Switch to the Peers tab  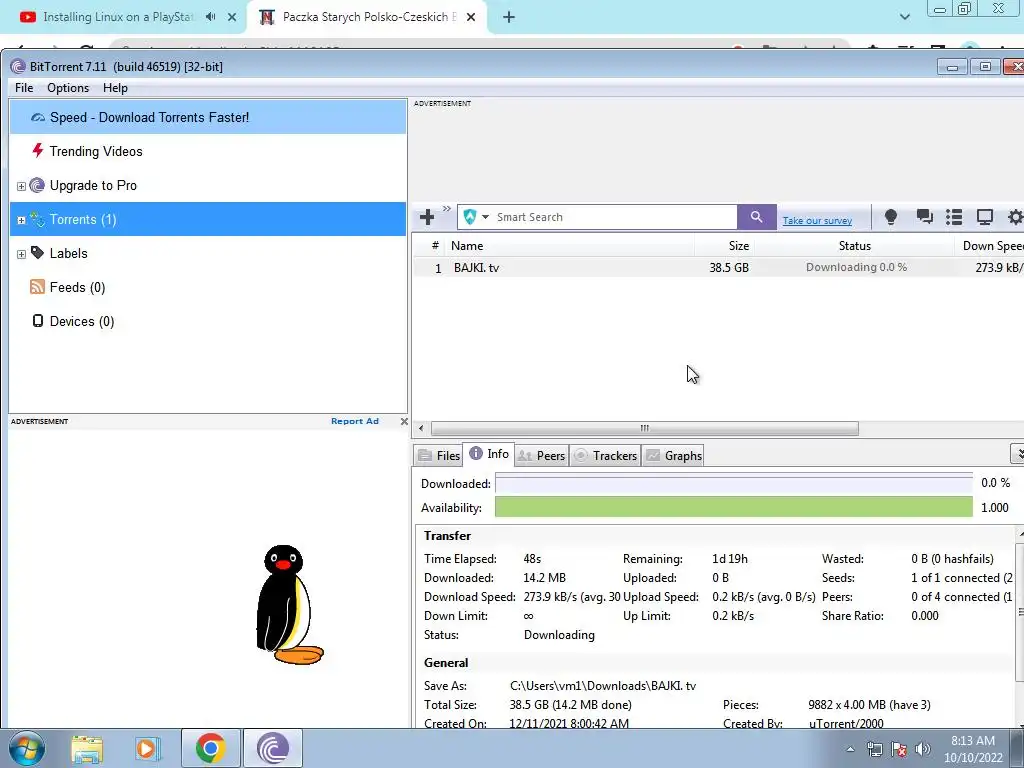point(541,455)
